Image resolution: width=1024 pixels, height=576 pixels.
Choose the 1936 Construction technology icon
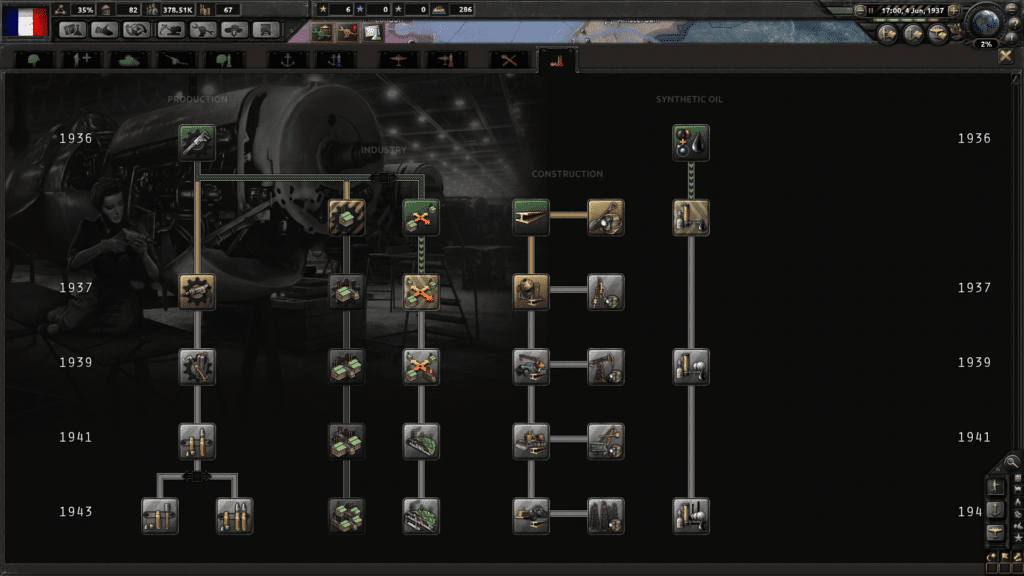point(531,217)
